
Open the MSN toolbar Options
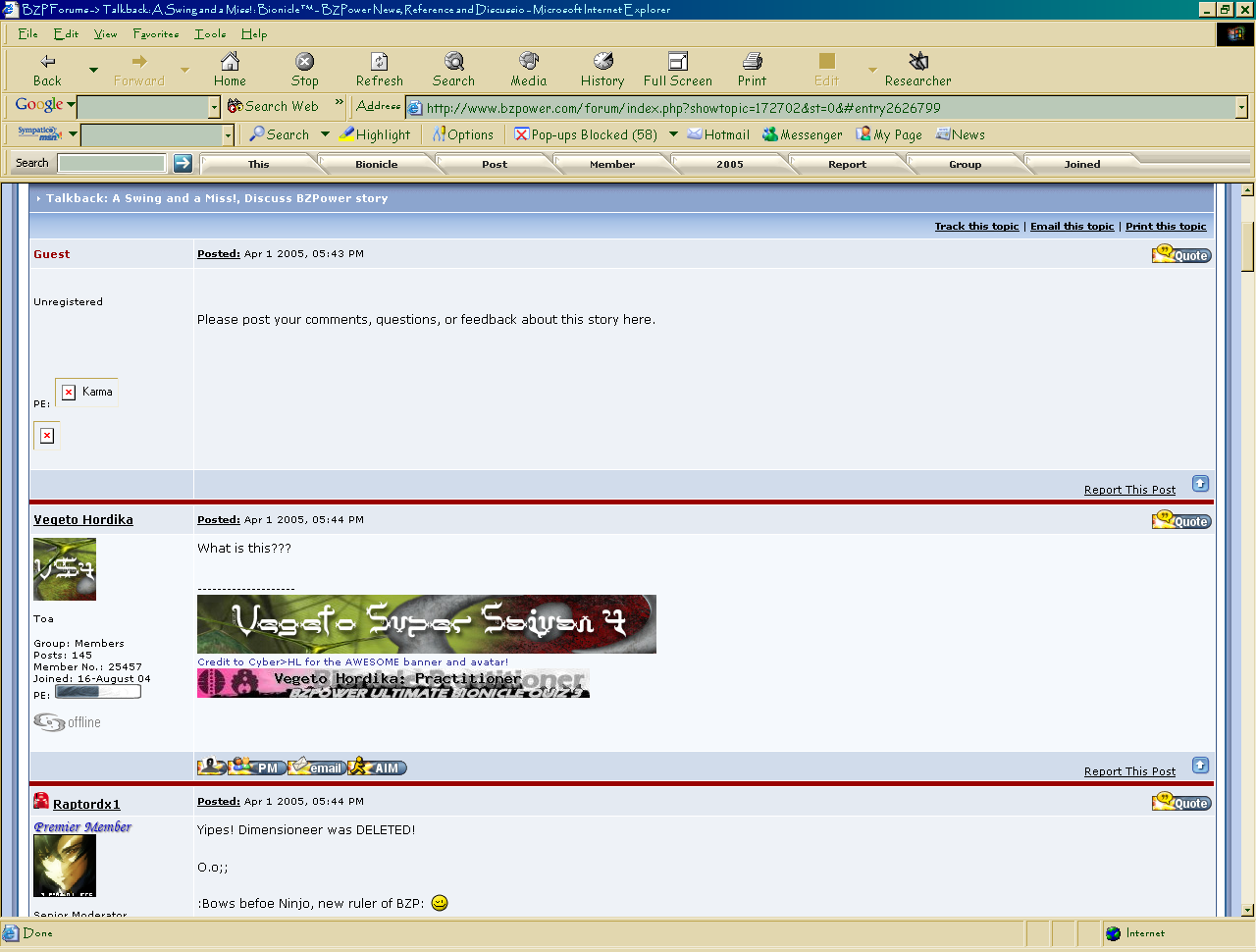tap(463, 134)
